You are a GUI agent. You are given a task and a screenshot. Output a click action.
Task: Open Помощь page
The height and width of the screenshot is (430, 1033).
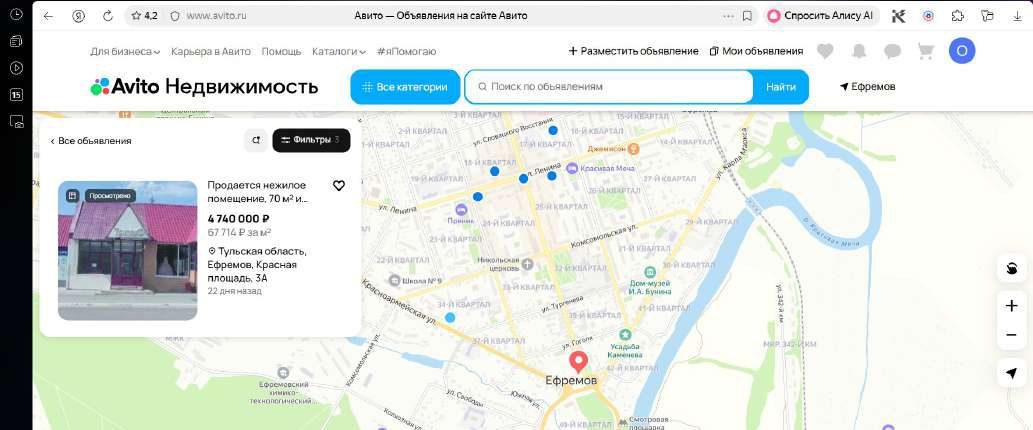coord(281,51)
